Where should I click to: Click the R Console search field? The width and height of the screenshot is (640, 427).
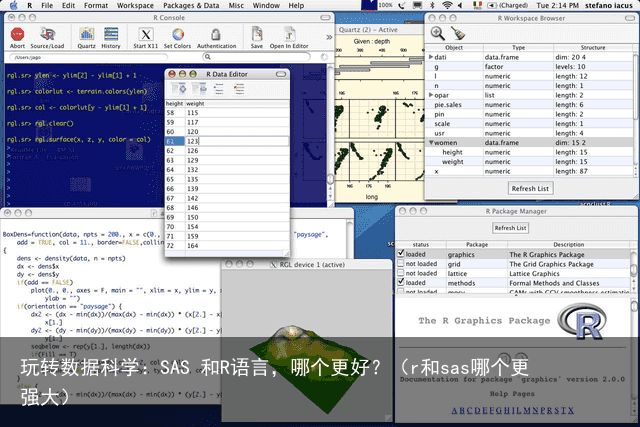point(257,57)
